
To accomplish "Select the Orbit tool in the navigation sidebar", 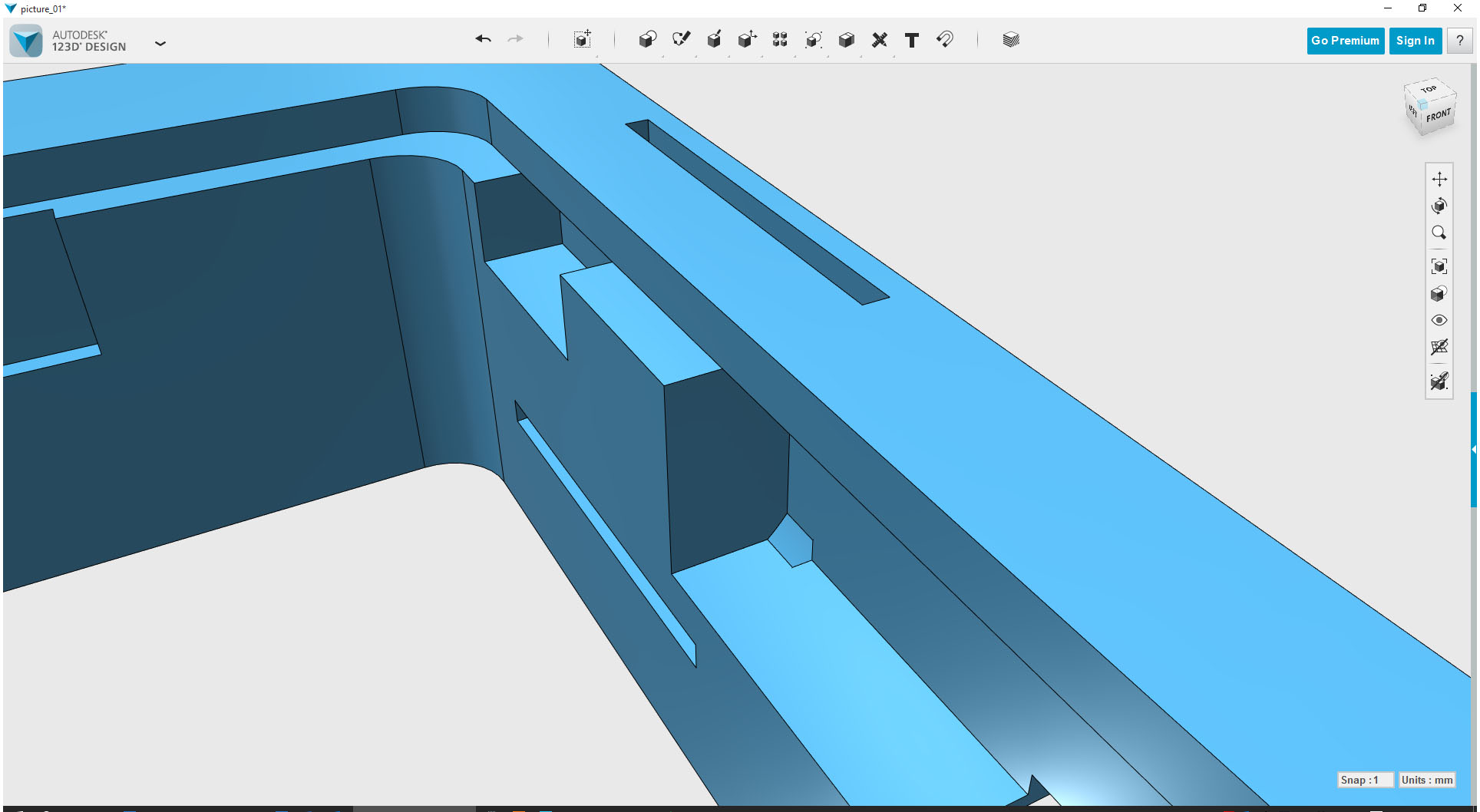I will pyautogui.click(x=1439, y=205).
